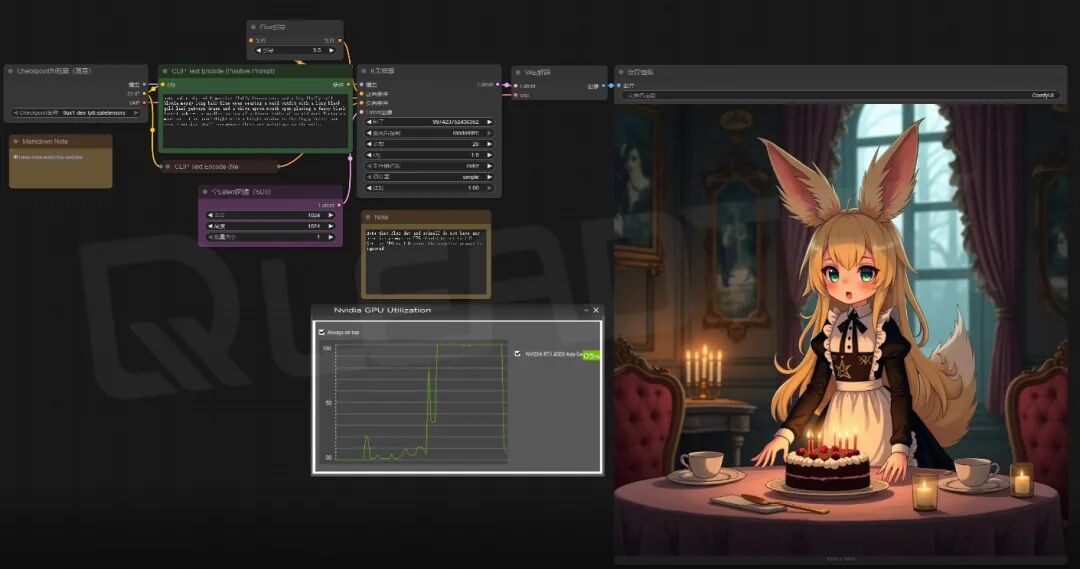Click the conditioning output slot on the Flux guidance node
Viewport: 1080px width, 569px height.
tap(339, 41)
